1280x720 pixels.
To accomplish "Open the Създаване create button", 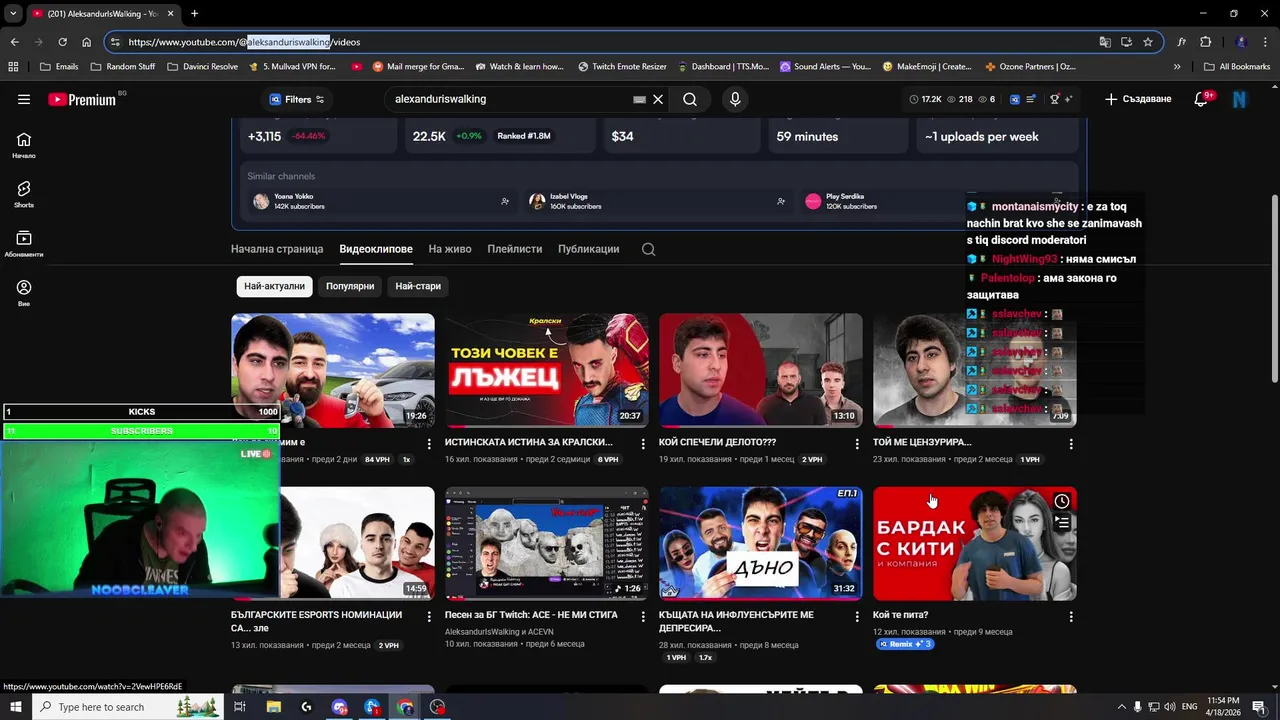I will click(1138, 99).
